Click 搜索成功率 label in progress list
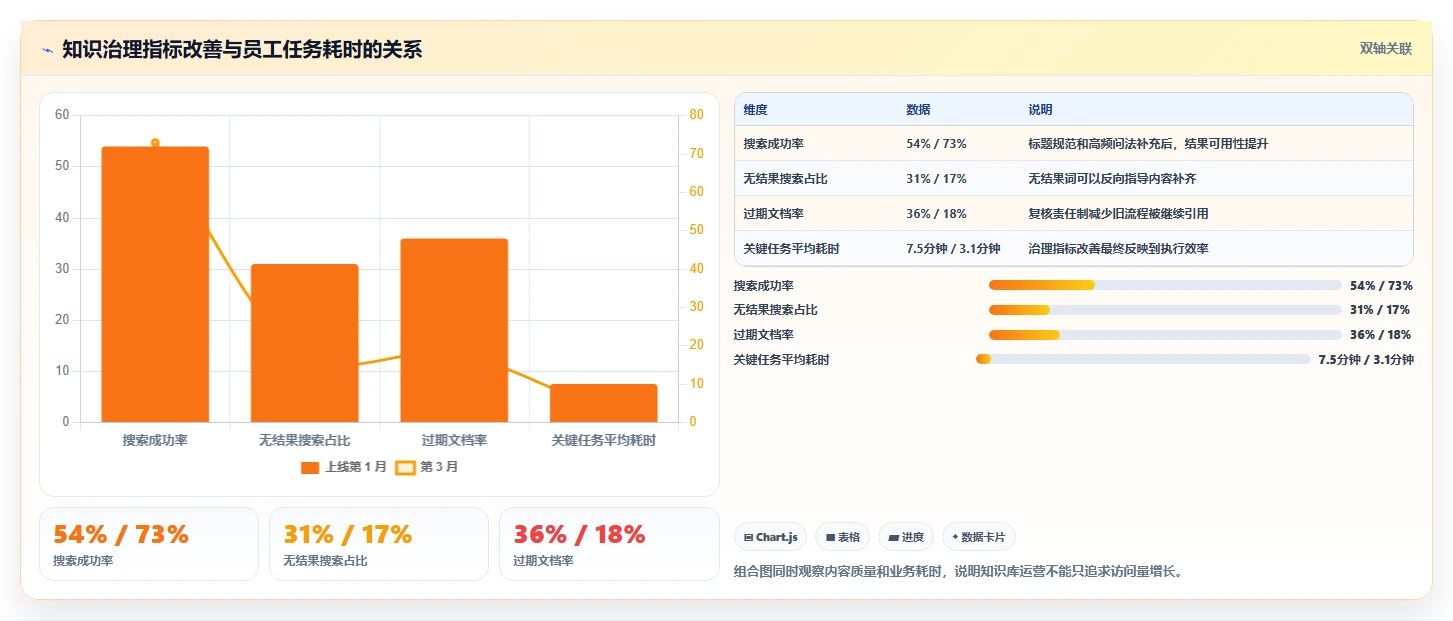The width and height of the screenshot is (1453, 621). [764, 286]
